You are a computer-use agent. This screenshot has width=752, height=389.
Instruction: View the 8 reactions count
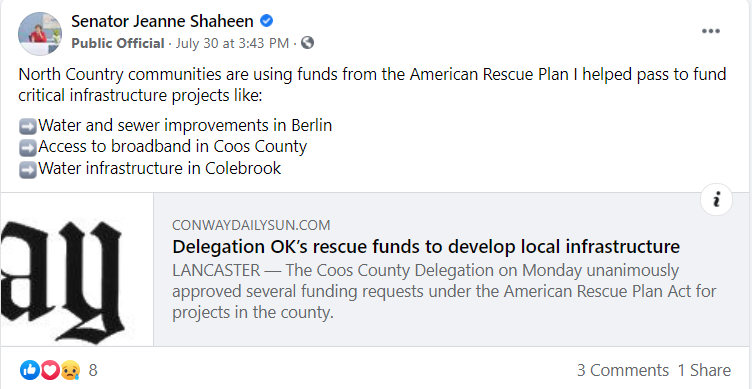tap(93, 370)
